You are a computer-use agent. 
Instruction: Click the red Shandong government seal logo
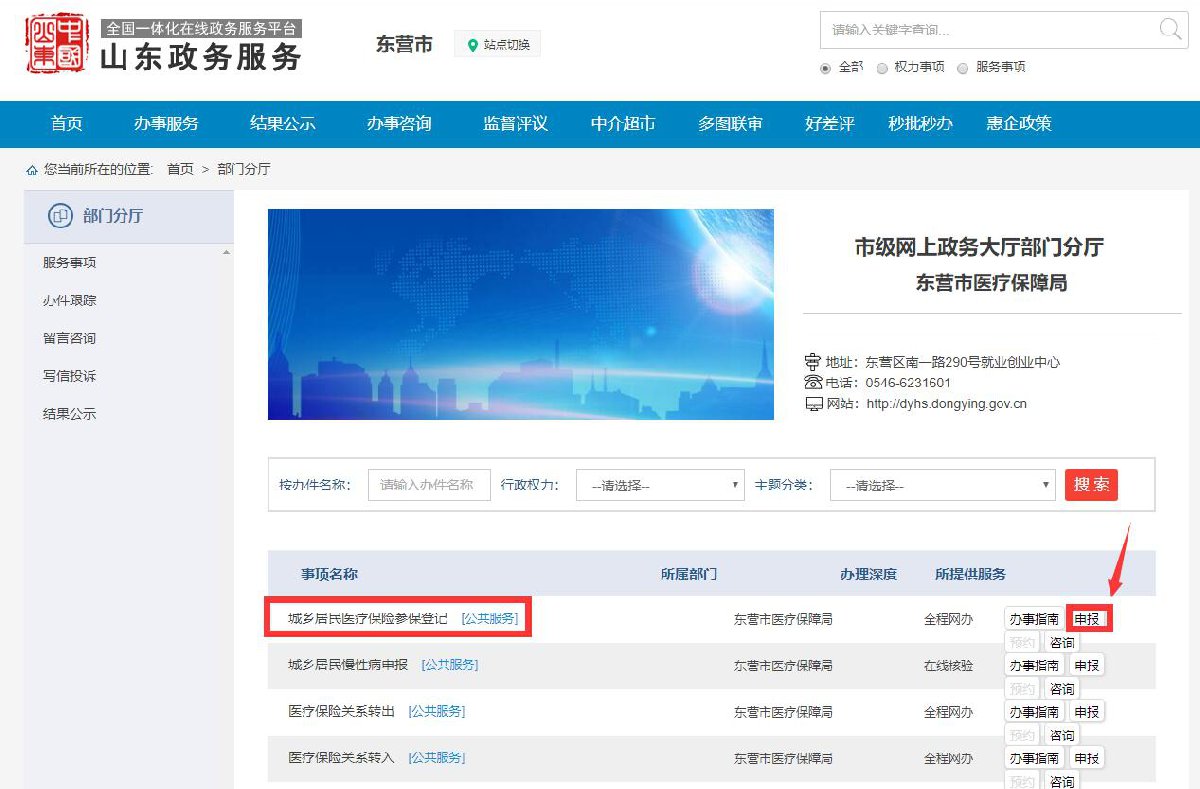pos(55,44)
